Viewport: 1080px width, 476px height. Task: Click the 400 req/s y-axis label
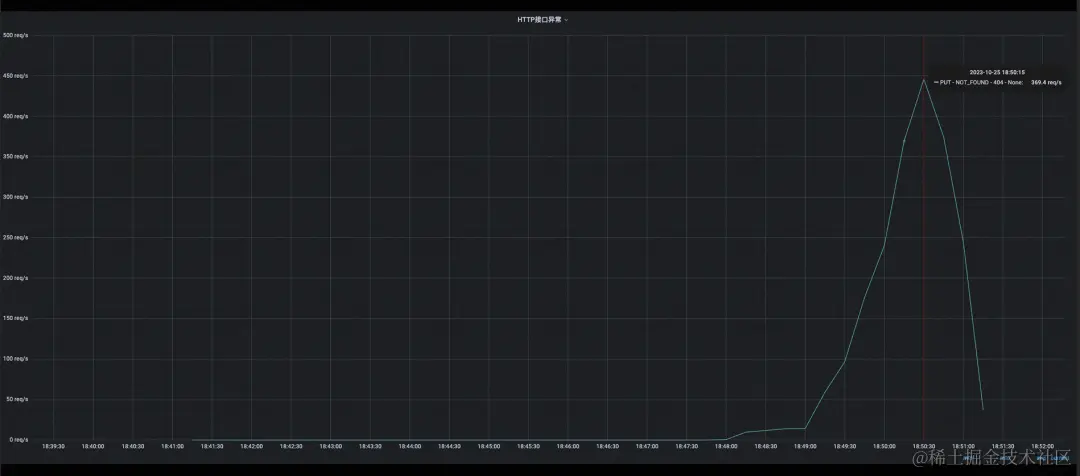[x=14, y=116]
